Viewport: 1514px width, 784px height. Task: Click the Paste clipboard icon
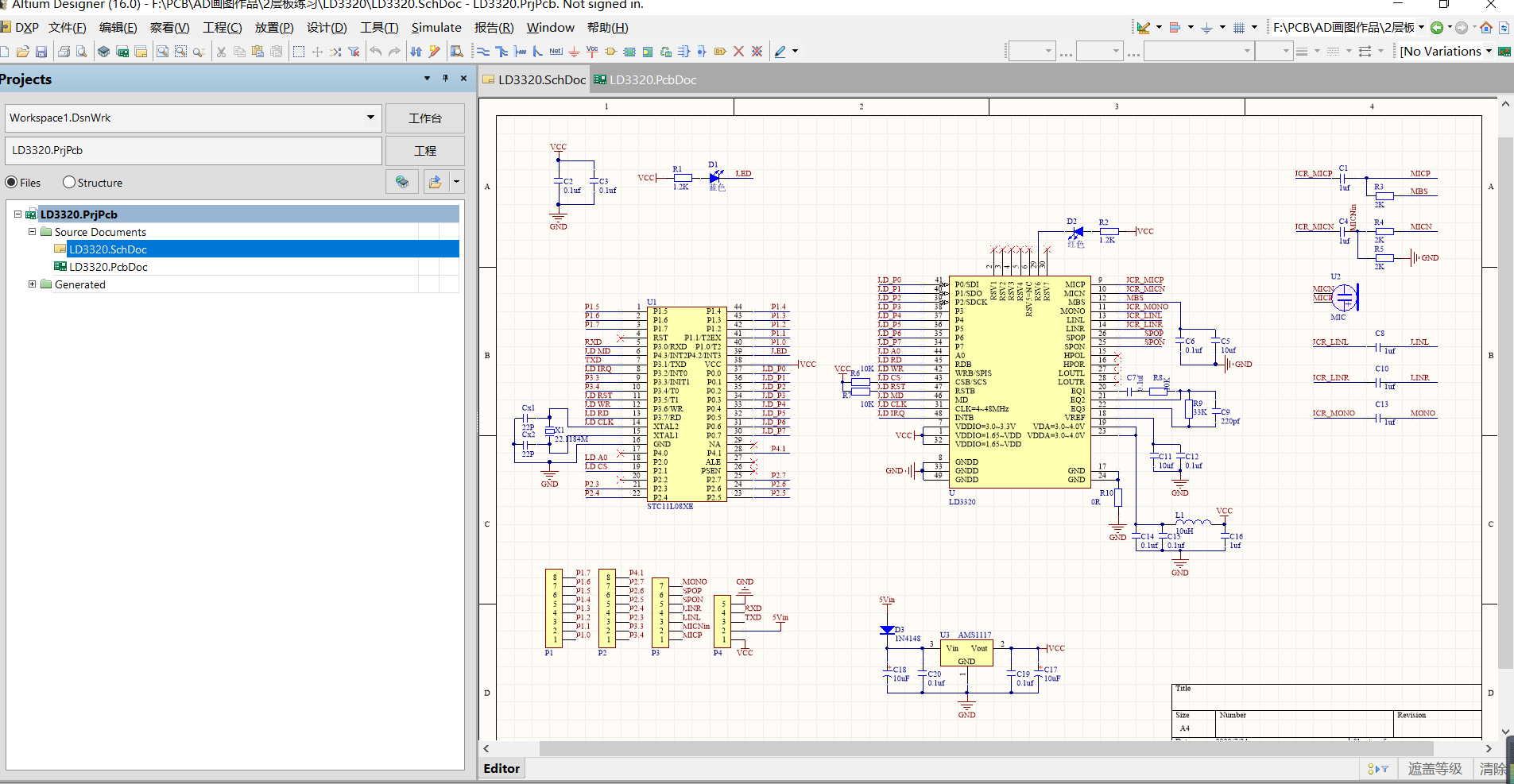click(257, 52)
